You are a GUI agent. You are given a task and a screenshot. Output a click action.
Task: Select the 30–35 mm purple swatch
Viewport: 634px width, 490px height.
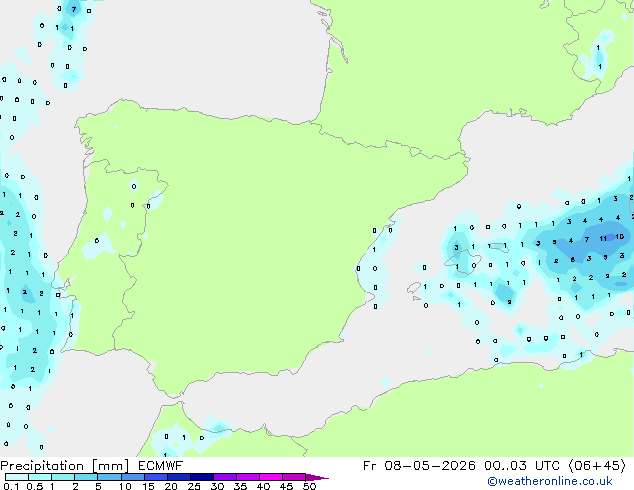click(x=224, y=477)
